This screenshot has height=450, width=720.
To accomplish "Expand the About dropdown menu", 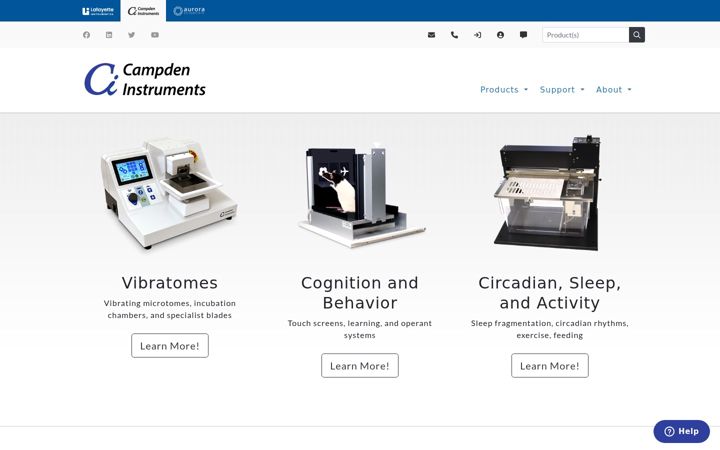I will (613, 90).
